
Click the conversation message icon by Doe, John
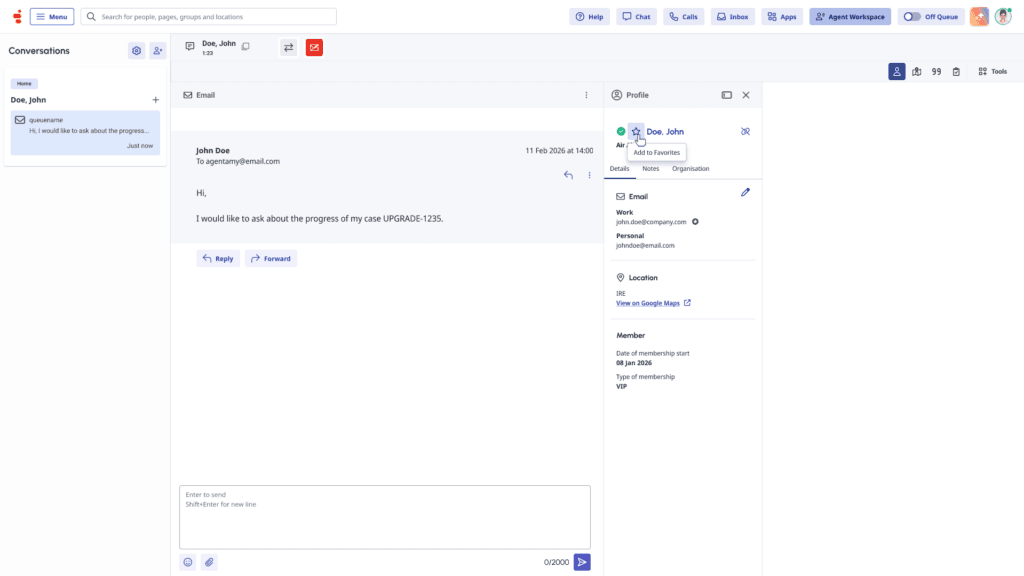190,46
